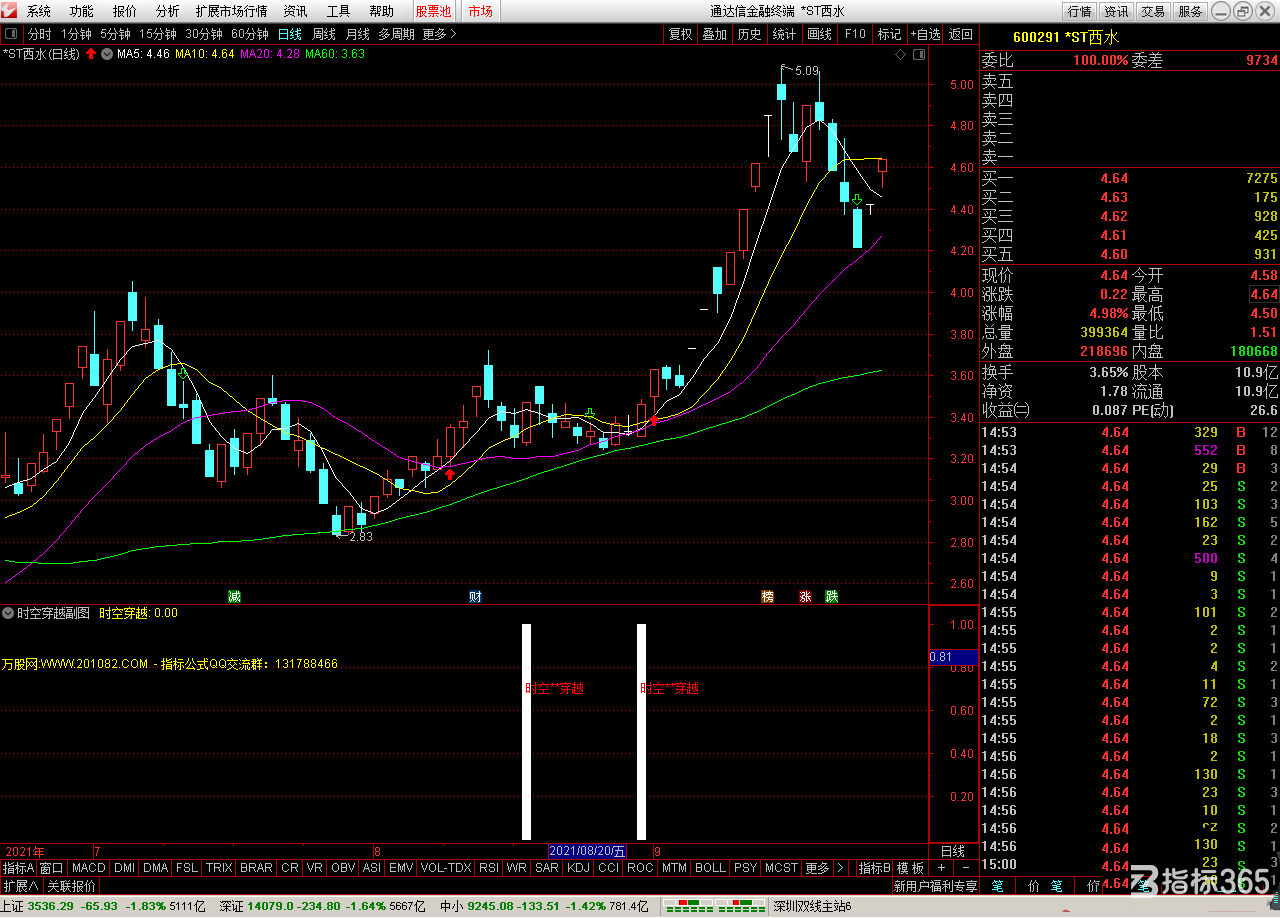Viewport: 1280px width, 918px height.
Task: Select the VOL-TDX indicator tab
Action: pyautogui.click(x=446, y=868)
